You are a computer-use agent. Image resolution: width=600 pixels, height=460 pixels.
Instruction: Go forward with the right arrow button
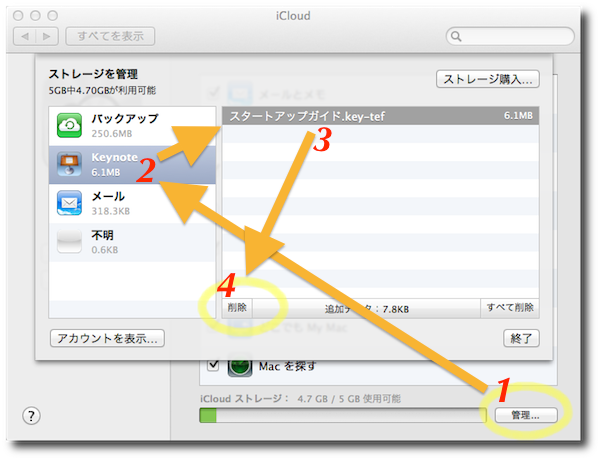pos(47,36)
